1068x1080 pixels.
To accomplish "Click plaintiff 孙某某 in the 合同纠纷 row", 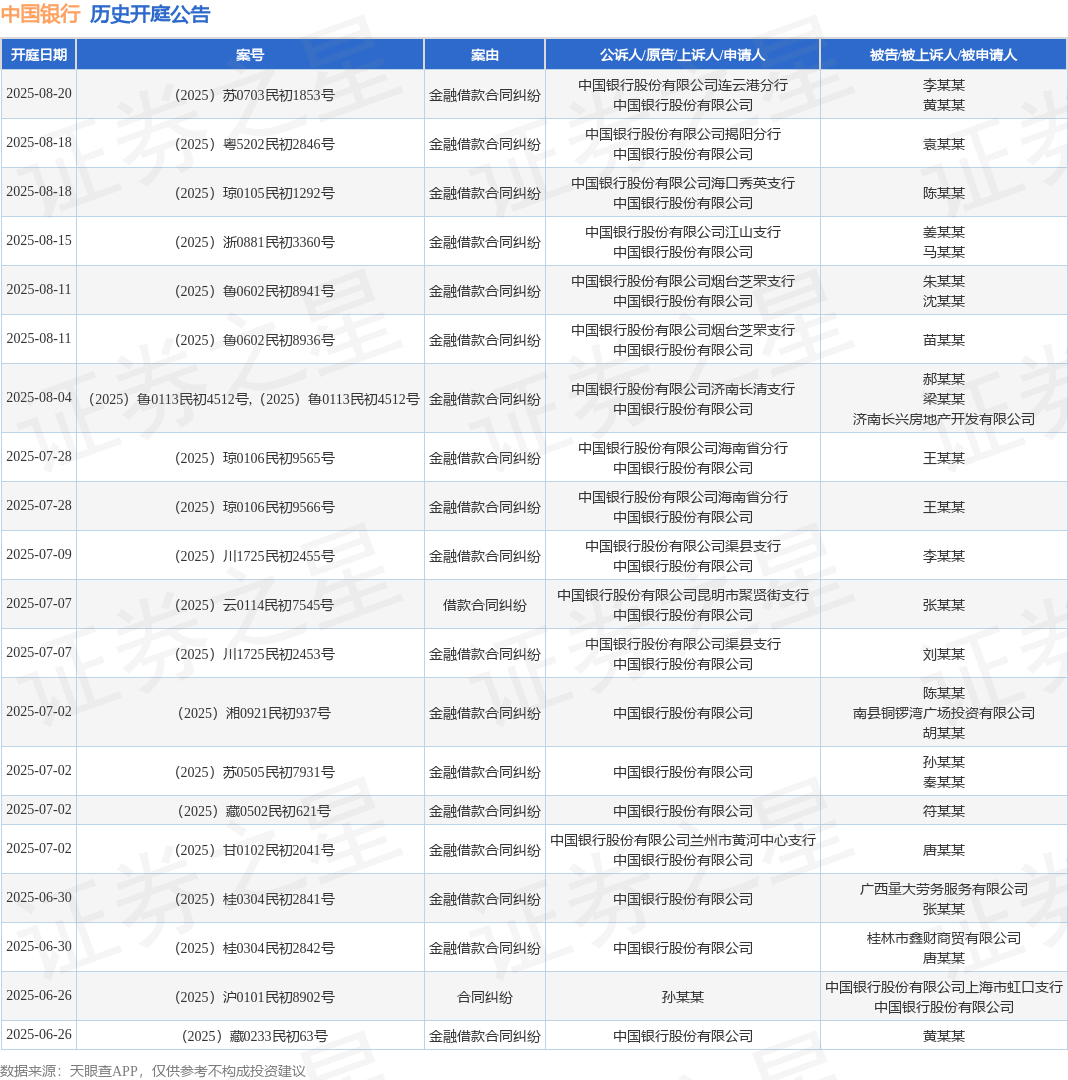I will pyautogui.click(x=682, y=997).
